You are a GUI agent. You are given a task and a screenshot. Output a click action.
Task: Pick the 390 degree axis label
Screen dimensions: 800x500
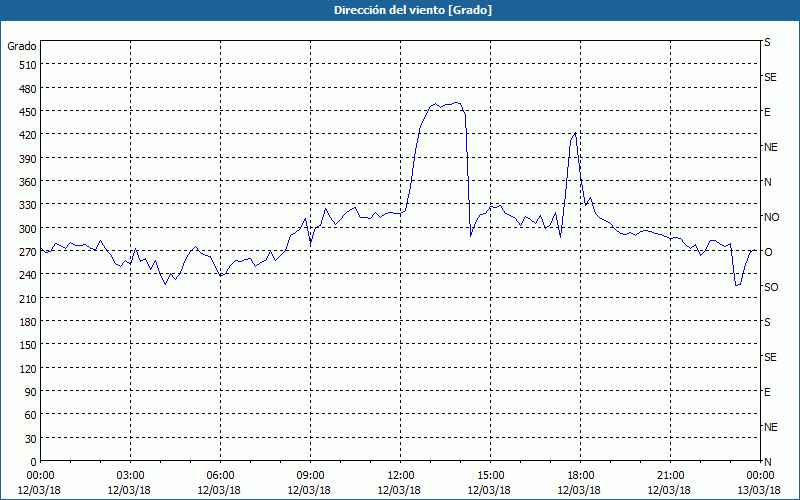(x=28, y=159)
